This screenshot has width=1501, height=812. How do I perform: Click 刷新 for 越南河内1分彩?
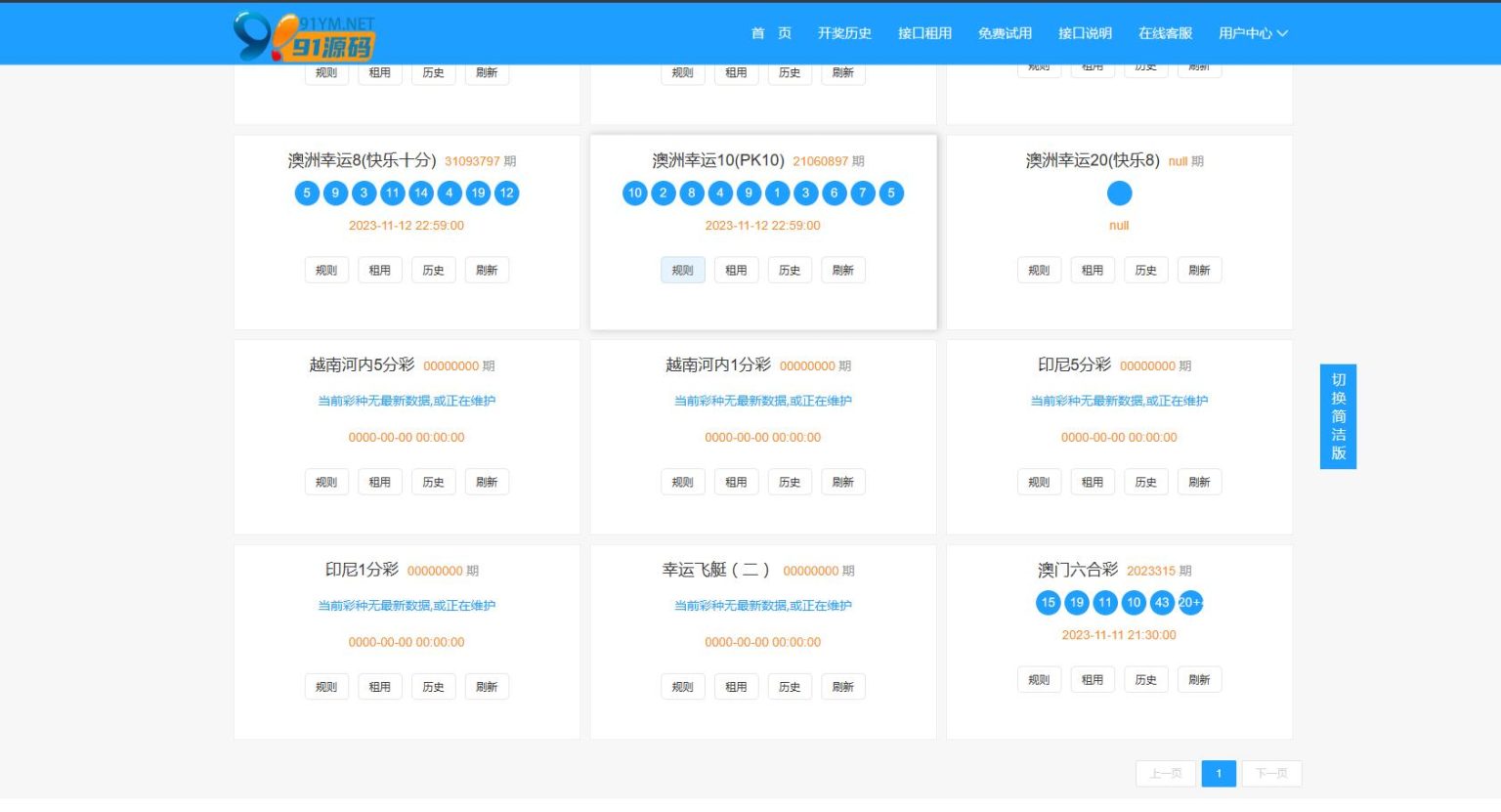[x=843, y=483]
